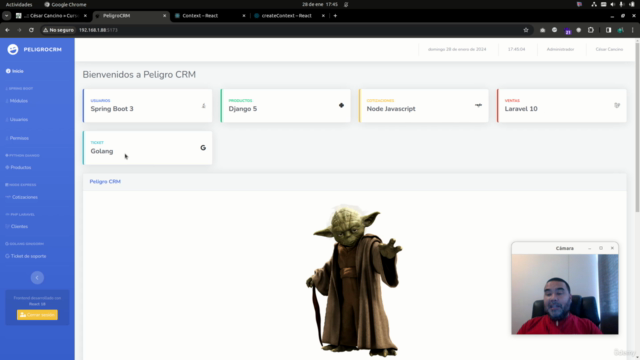
Task: Open the system clock calendar
Action: pos(320,4)
